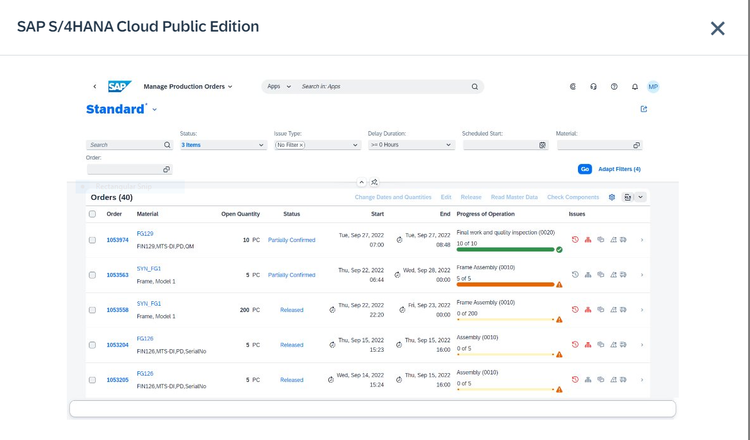Open the question-mark help icon
The height and width of the screenshot is (440, 750).
614,87
